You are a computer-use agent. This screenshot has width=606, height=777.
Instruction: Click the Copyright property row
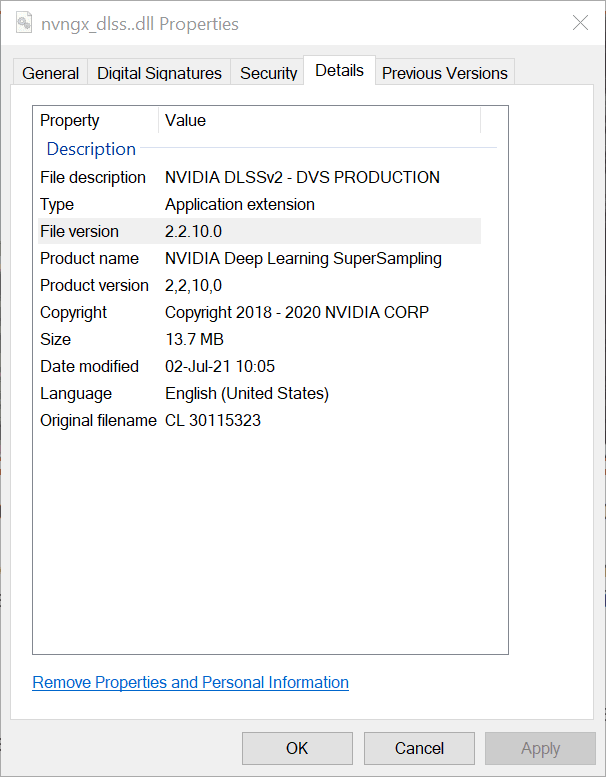point(74,313)
